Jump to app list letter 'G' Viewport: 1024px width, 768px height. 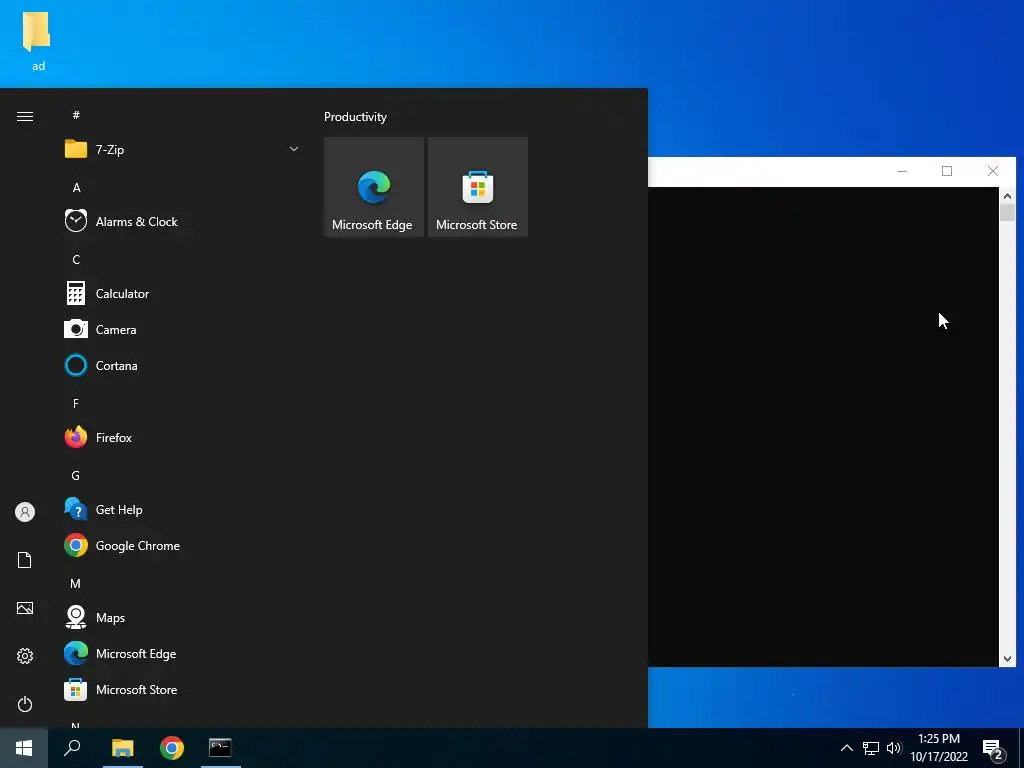[76, 475]
